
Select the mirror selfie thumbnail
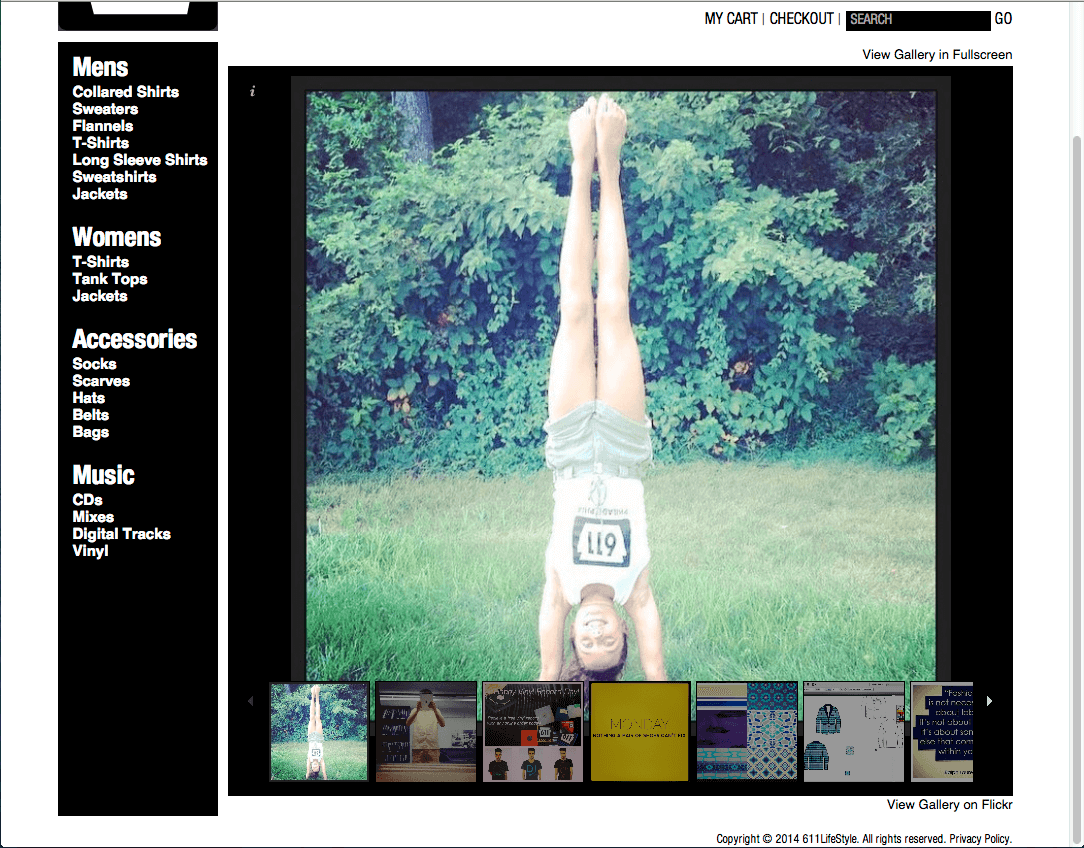[x=426, y=731]
